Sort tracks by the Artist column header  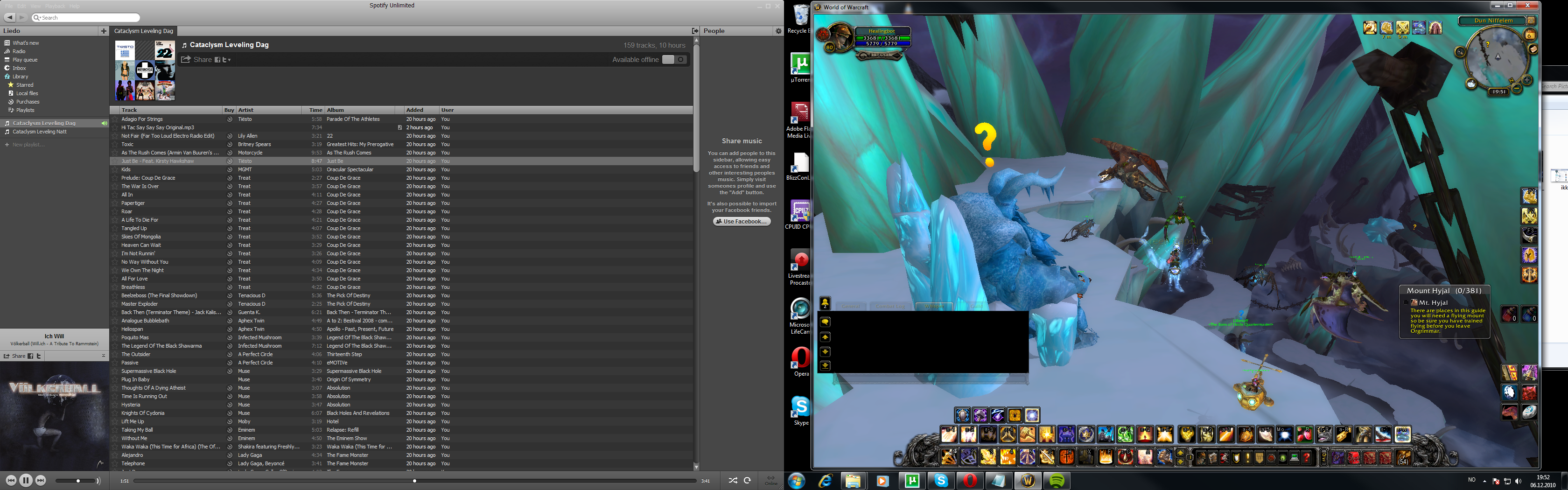(x=269, y=110)
